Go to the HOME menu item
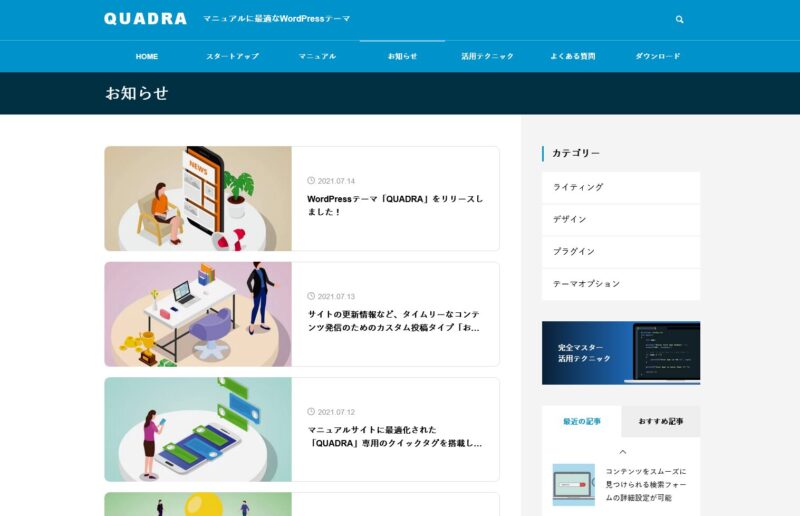The height and width of the screenshot is (516, 800). (x=147, y=56)
